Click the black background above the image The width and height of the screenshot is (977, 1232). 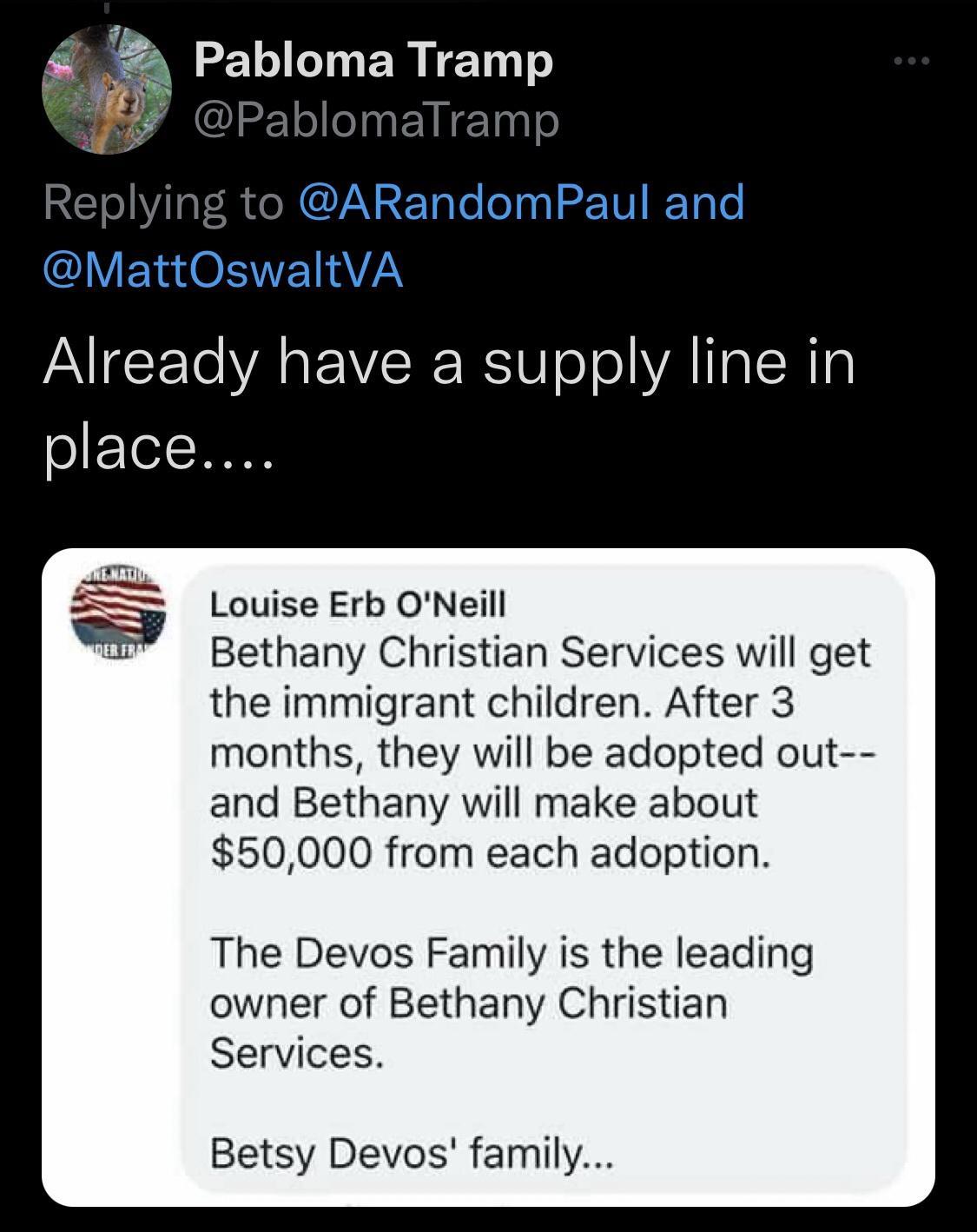click(x=486, y=513)
